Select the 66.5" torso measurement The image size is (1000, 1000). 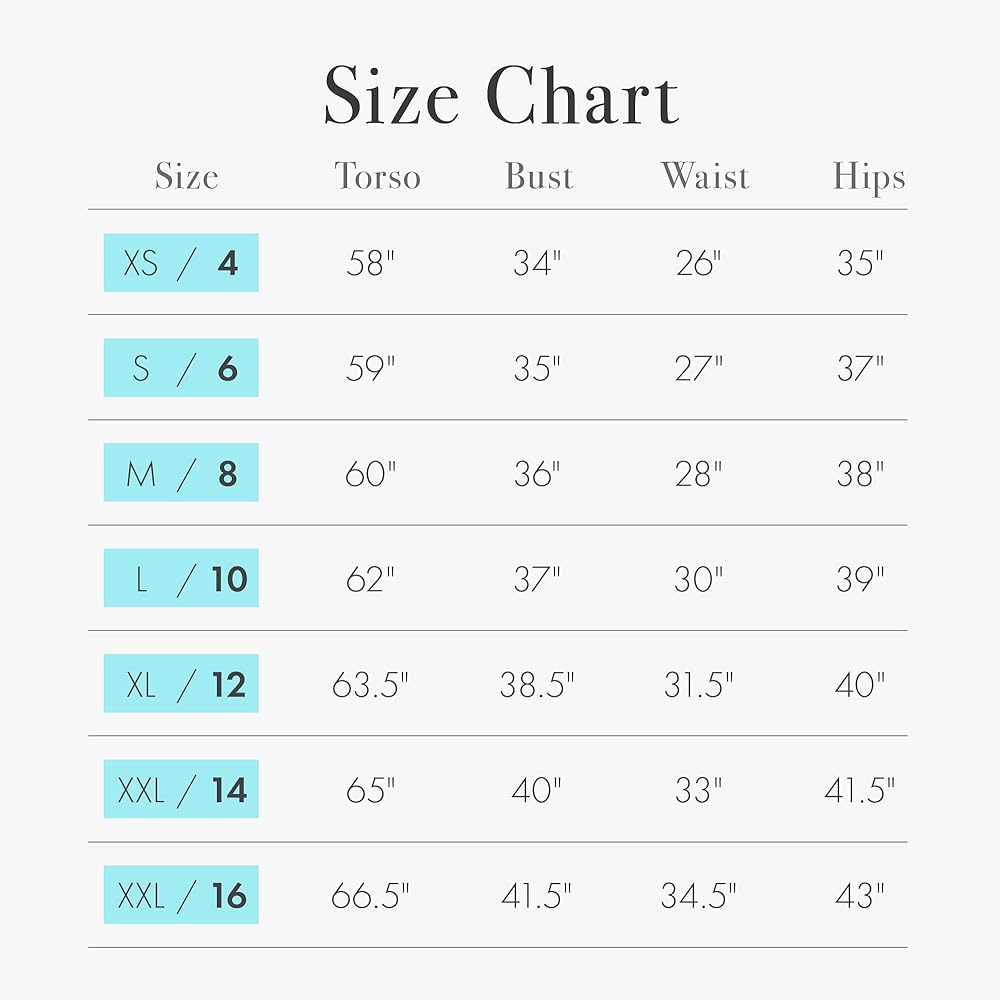tap(371, 896)
